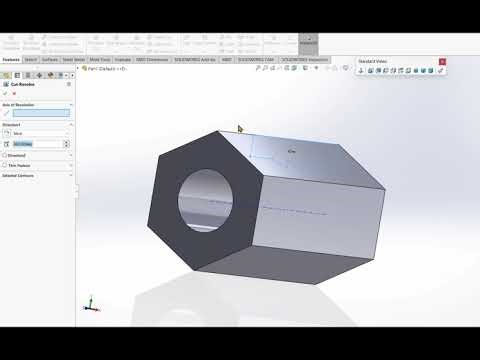Open ConfigurationManager tab icon
480x360 pixels.
point(28,75)
